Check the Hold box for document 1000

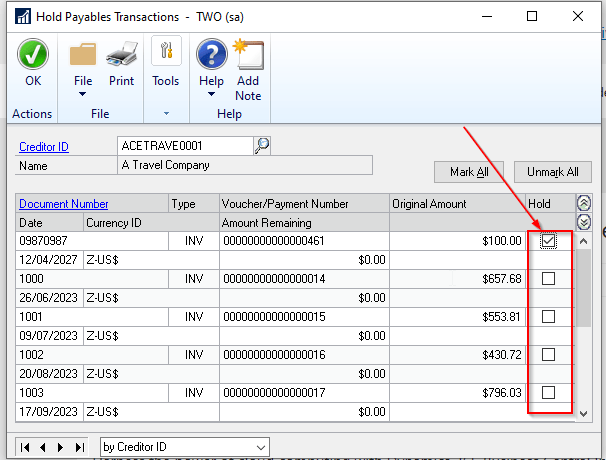548,279
